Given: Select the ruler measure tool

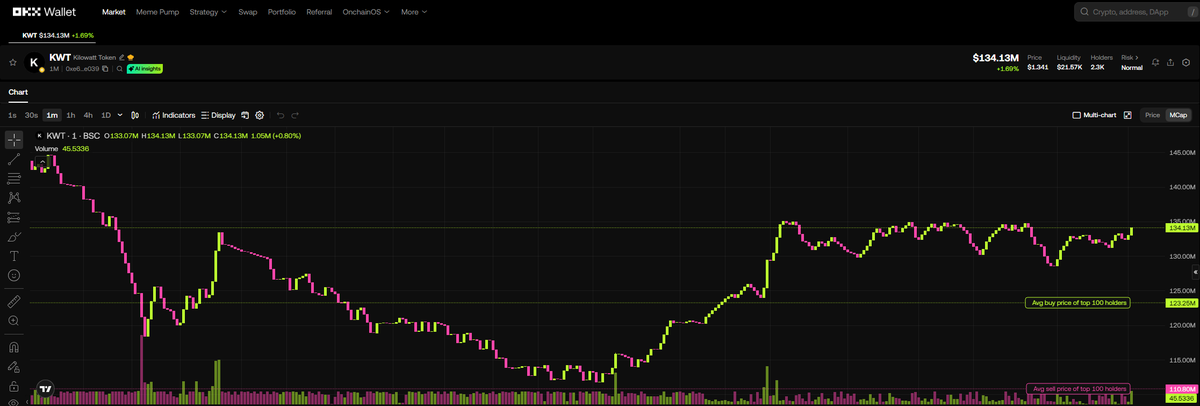Looking at the screenshot, I should (x=14, y=300).
